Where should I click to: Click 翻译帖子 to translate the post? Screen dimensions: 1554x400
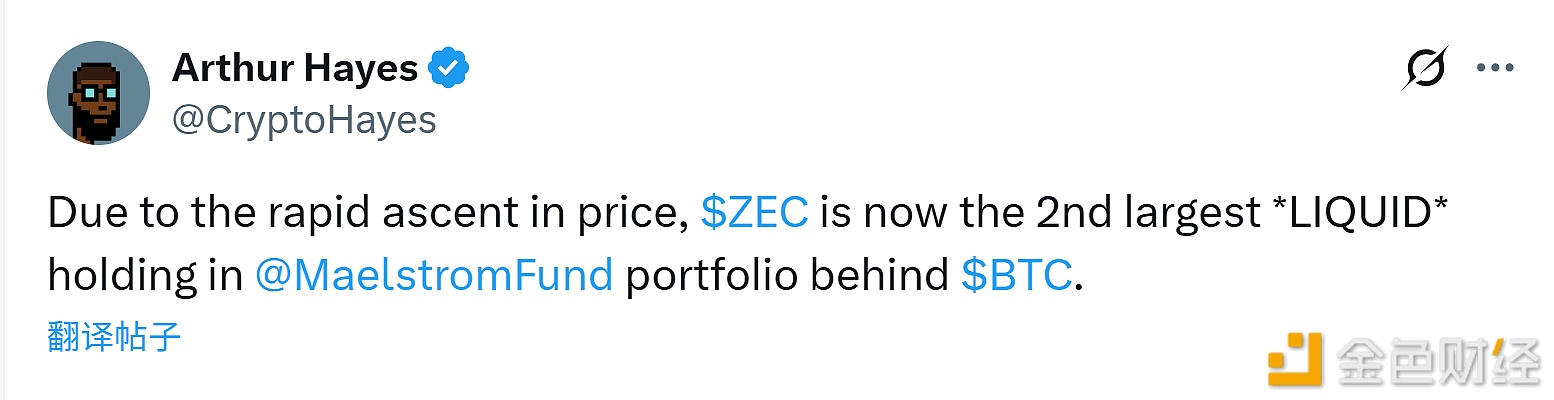(x=114, y=338)
